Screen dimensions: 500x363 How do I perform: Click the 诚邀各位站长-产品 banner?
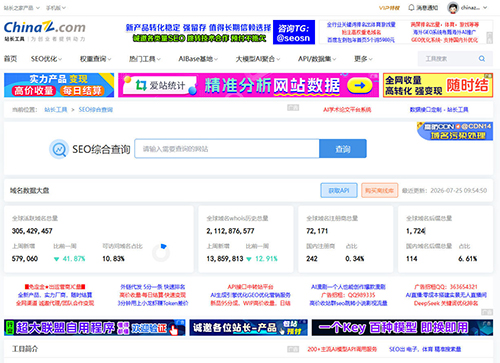pos(248,327)
